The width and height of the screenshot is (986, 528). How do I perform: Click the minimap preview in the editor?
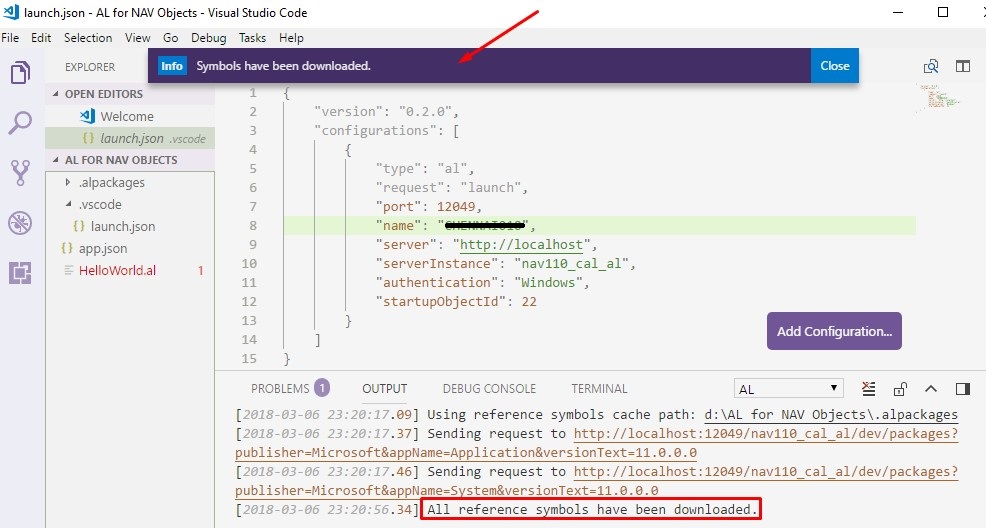pyautogui.click(x=939, y=97)
